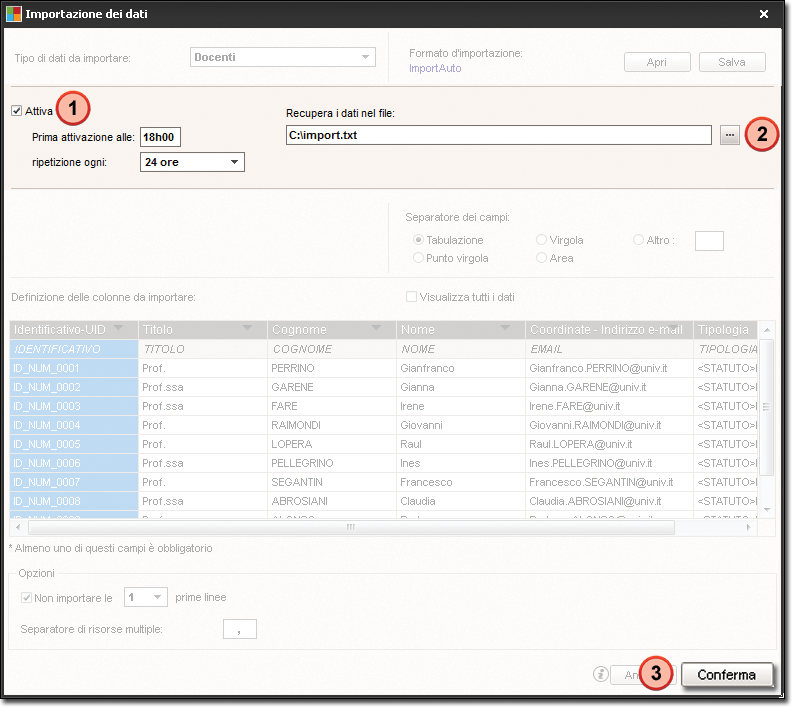The width and height of the screenshot is (804, 715).
Task: Click the Altro custom separator field
Action: click(709, 241)
